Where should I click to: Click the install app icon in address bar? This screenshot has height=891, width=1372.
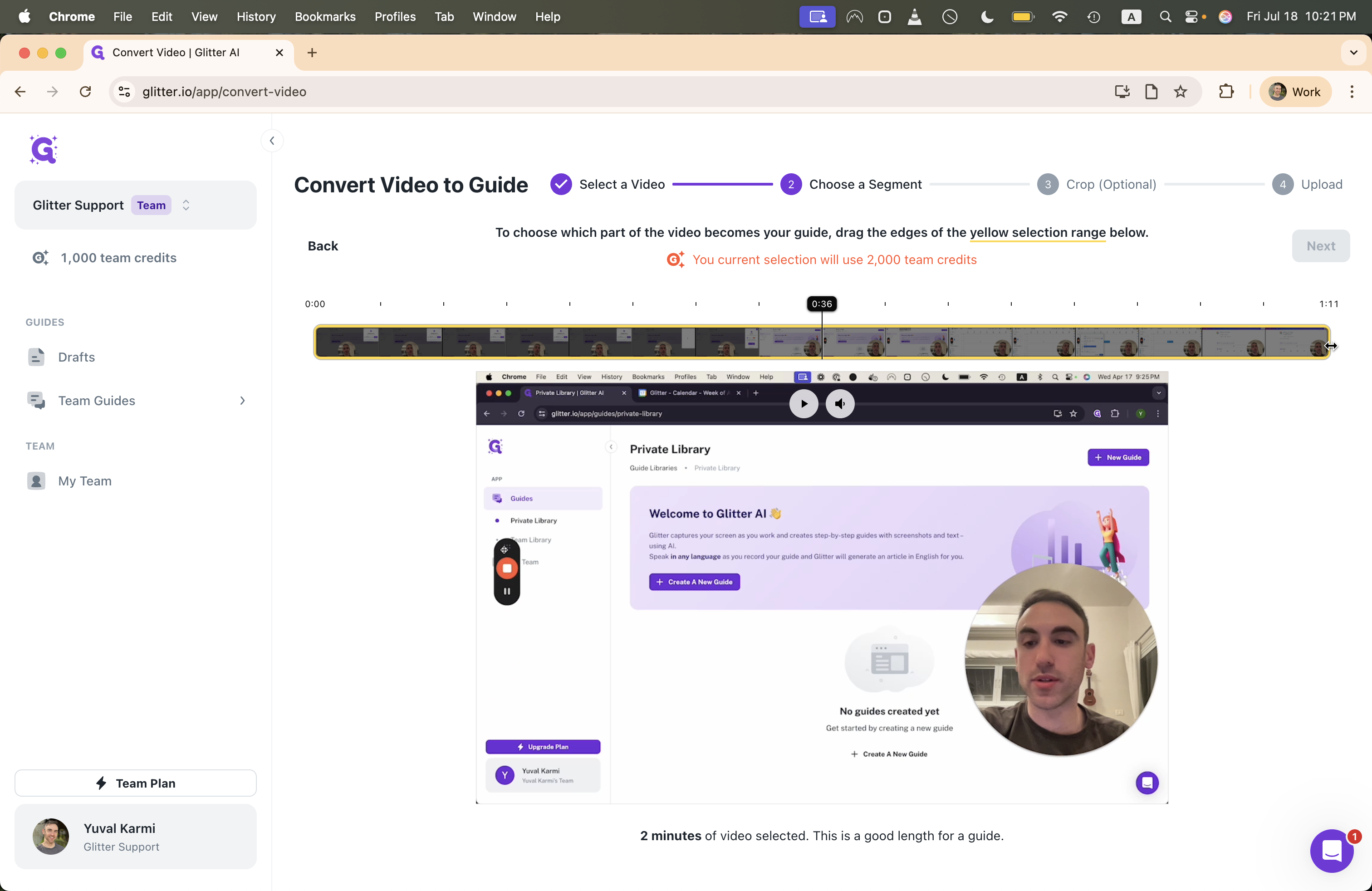coord(1122,92)
